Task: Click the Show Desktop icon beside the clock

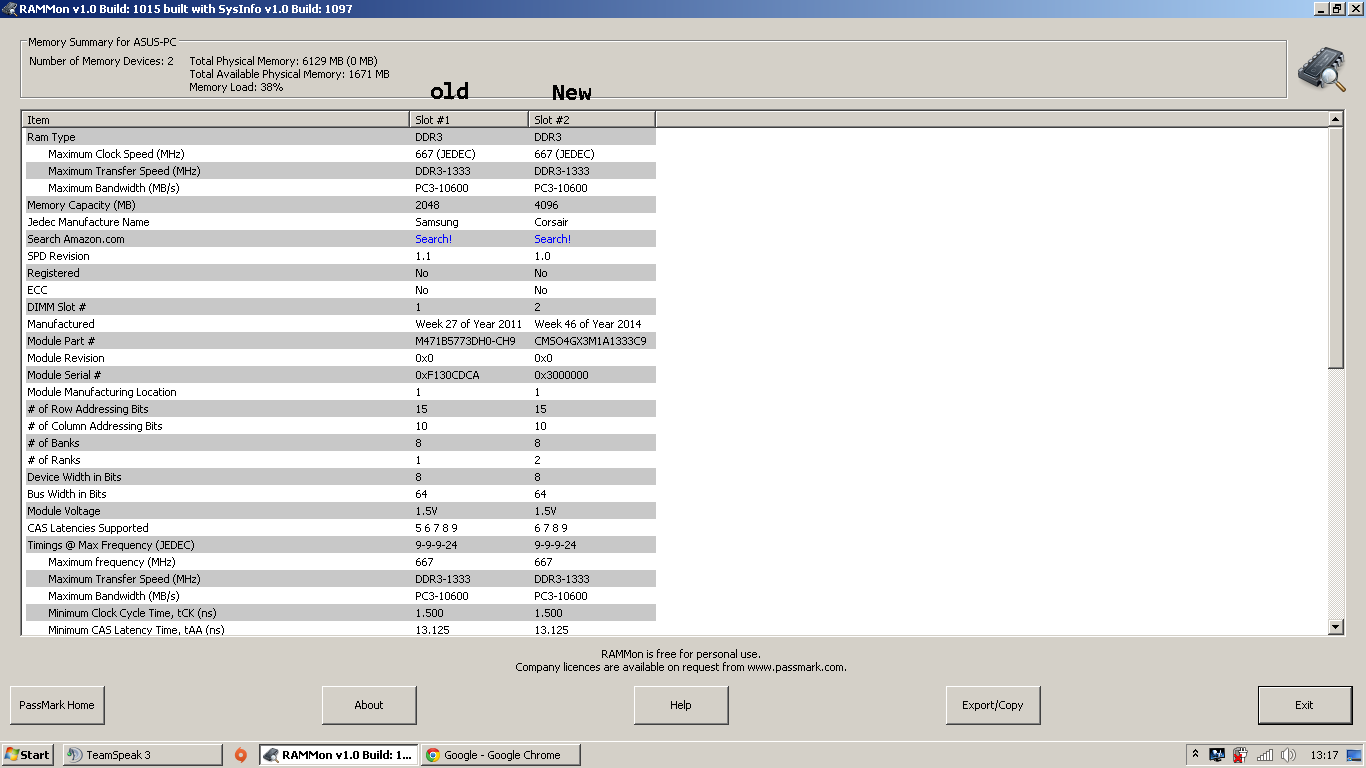Action: [x=1354, y=755]
